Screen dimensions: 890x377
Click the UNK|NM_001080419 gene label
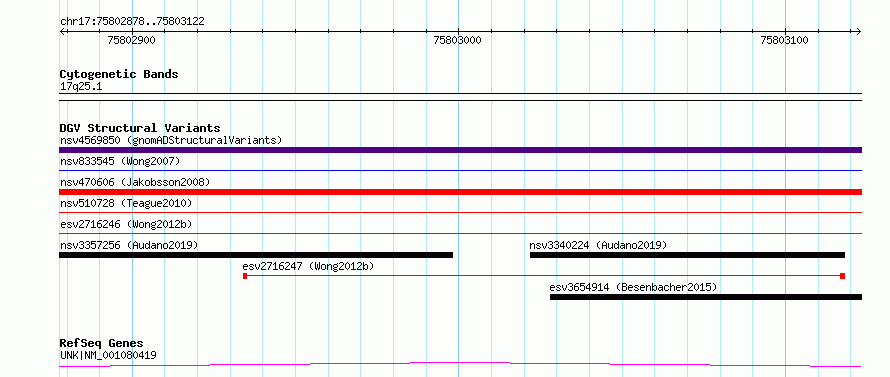(108, 355)
